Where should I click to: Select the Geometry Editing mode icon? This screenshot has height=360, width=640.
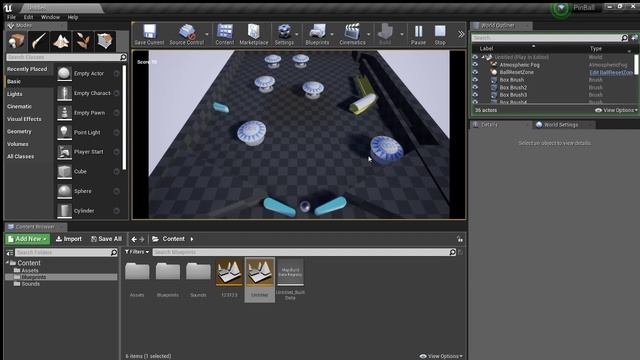pos(105,41)
